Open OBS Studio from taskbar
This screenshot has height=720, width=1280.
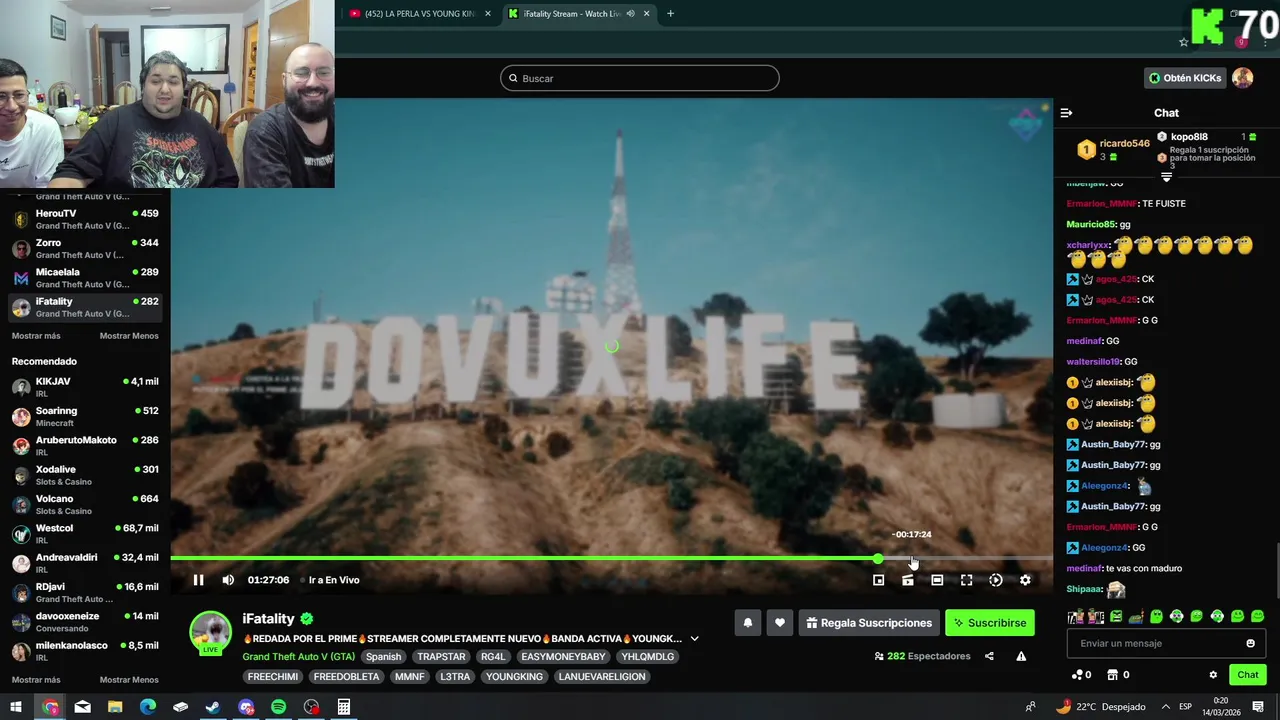point(311,707)
